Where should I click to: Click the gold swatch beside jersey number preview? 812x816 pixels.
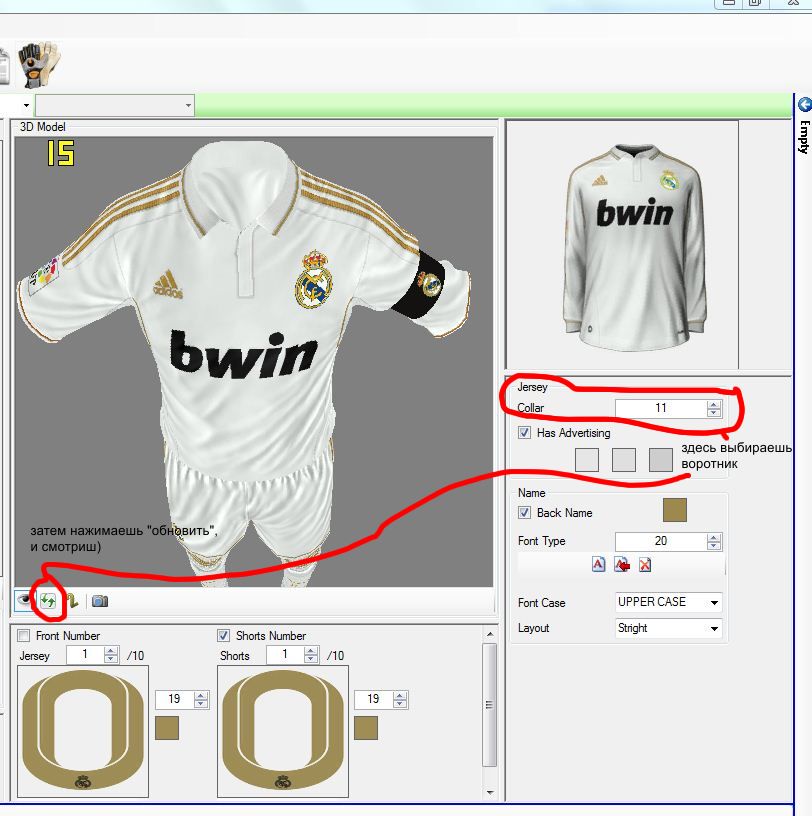click(167, 728)
